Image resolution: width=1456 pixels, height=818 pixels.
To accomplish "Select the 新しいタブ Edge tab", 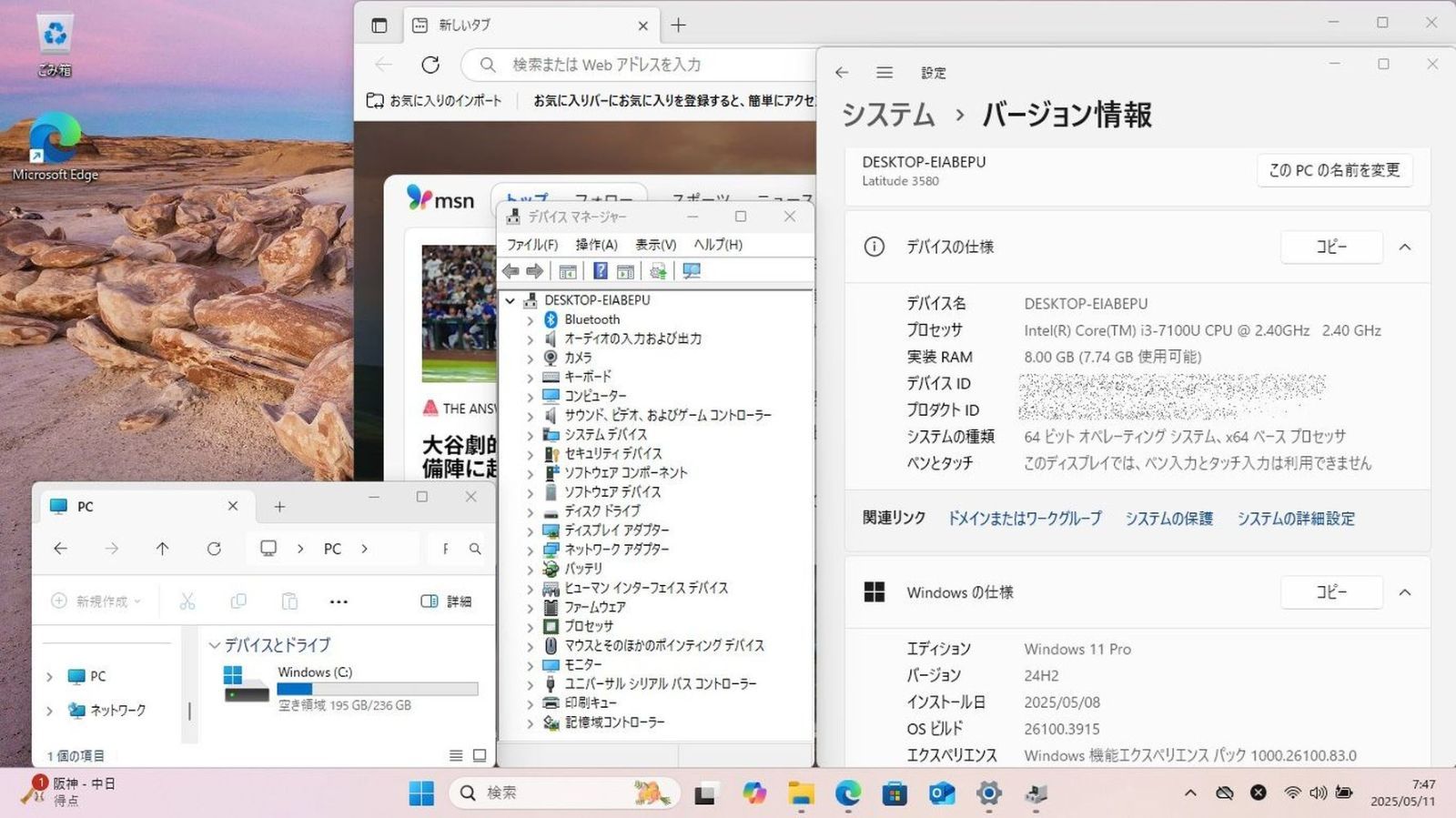I will click(x=531, y=25).
